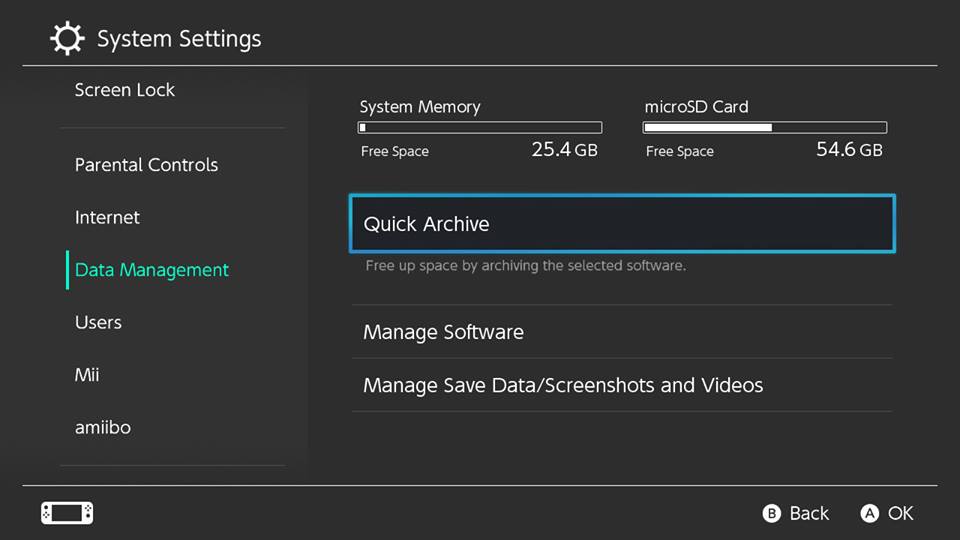
Task: Click the Switch console controller icon
Action: coord(67,513)
